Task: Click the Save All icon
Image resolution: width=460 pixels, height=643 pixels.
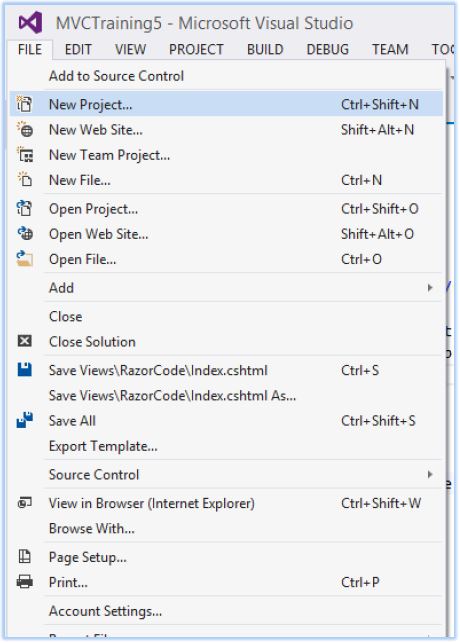Action: pyautogui.click(x=25, y=420)
